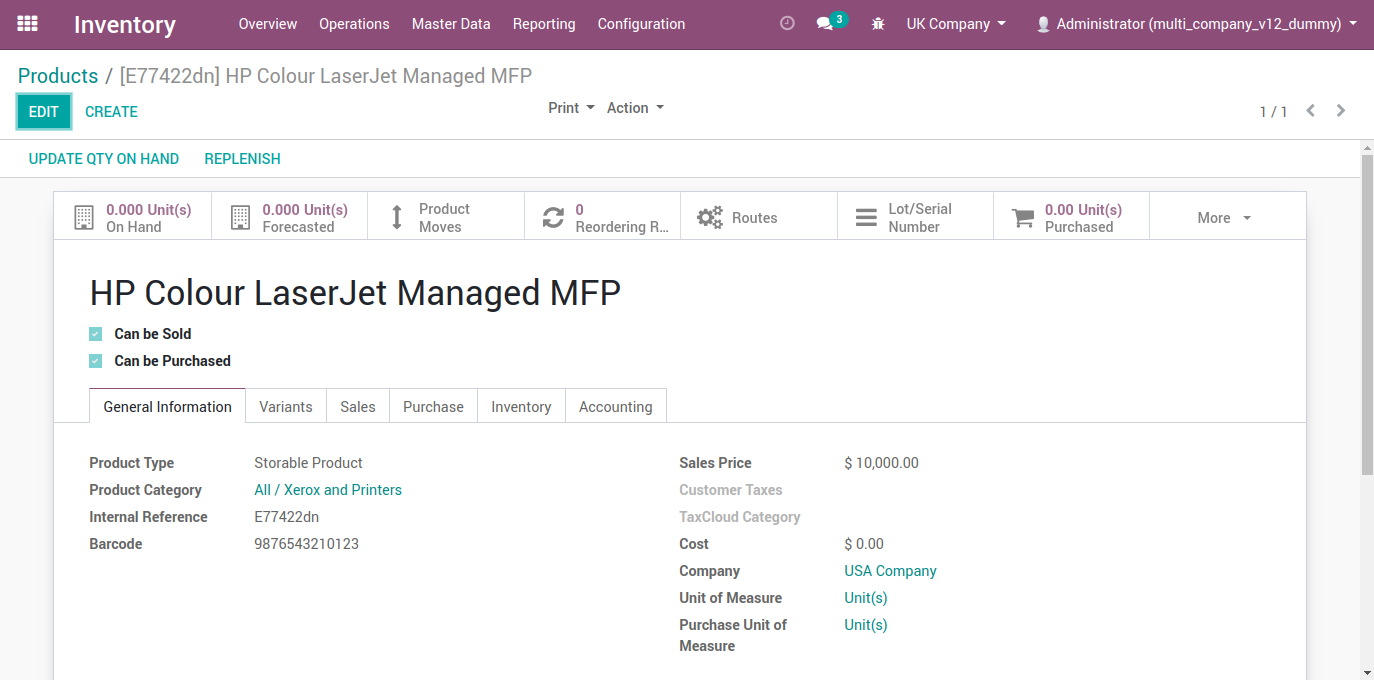Screen dimensions: 1374x680
Task: Click the Replenish button
Action: pos(243,159)
